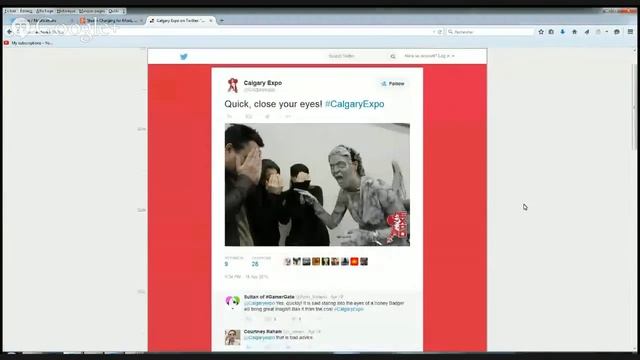This screenshot has height=360, width=640.
Task: Click Calgary Expo profile avatar
Action: click(233, 85)
